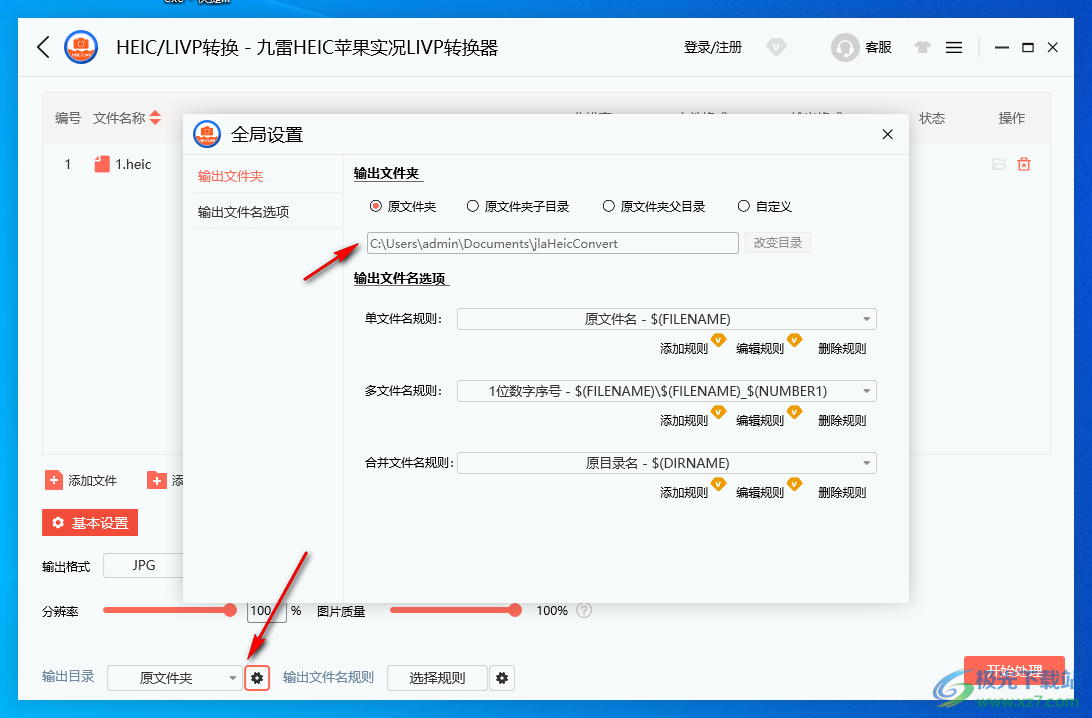
Task: Click the red file icon for 1.heic
Action: point(102,164)
